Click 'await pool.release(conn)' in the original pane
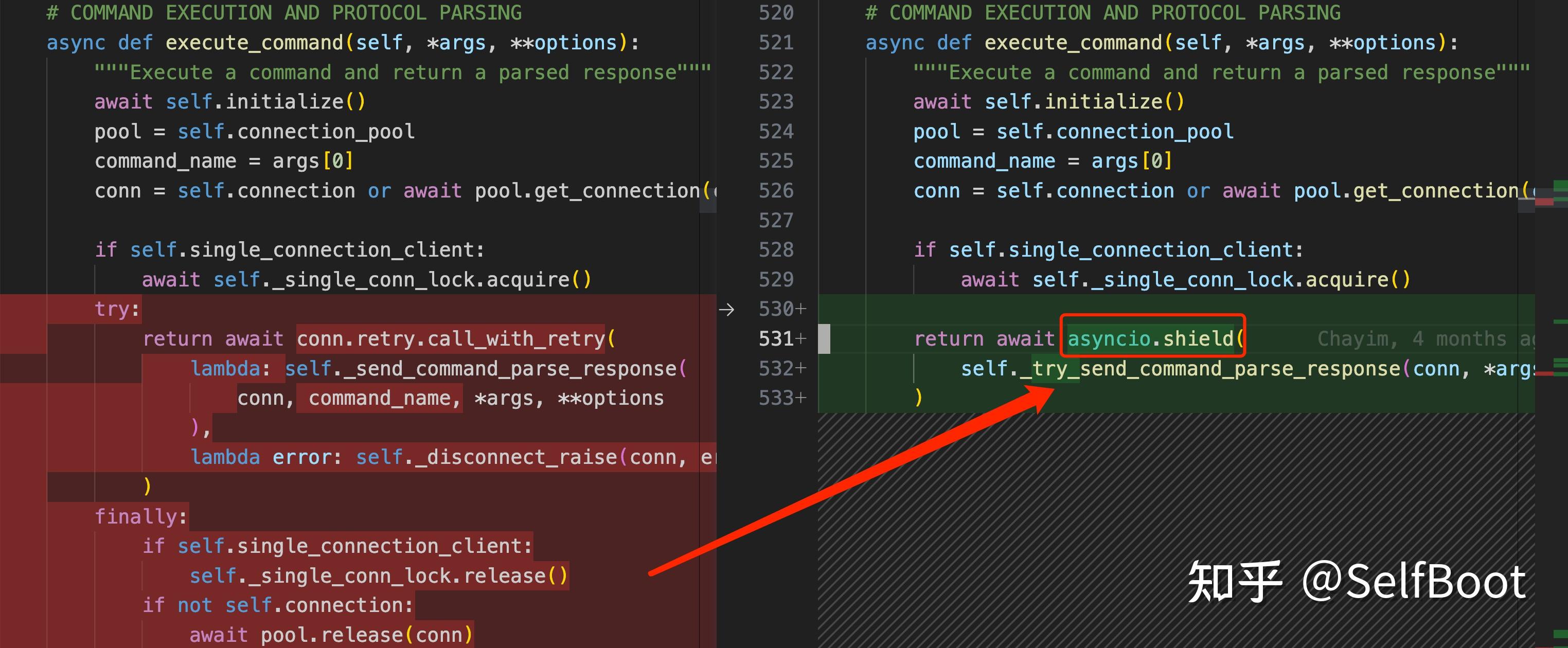Viewport: 1568px width, 648px height. (x=331, y=635)
